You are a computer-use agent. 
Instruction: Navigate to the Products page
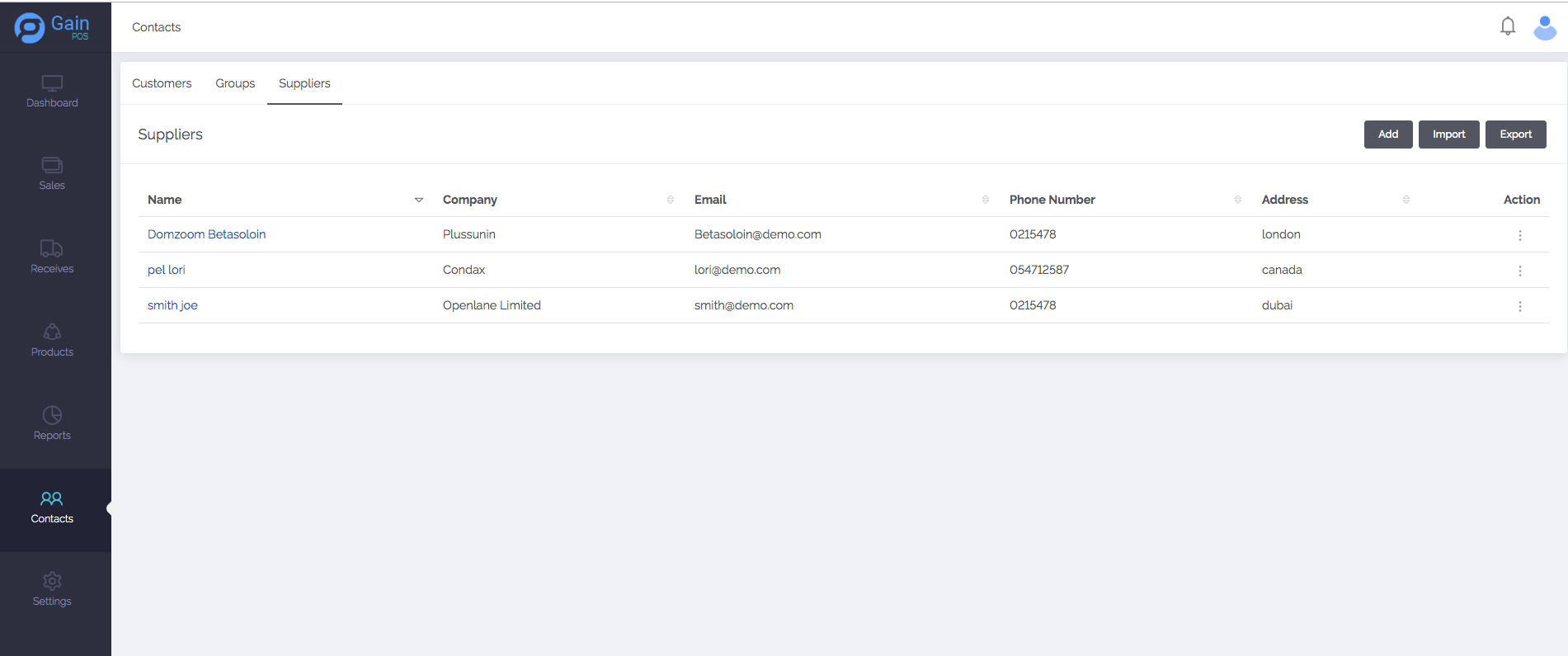pyautogui.click(x=52, y=341)
